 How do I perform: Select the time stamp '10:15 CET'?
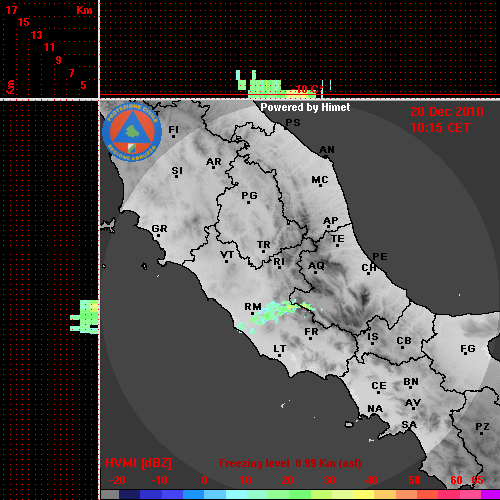(440, 128)
